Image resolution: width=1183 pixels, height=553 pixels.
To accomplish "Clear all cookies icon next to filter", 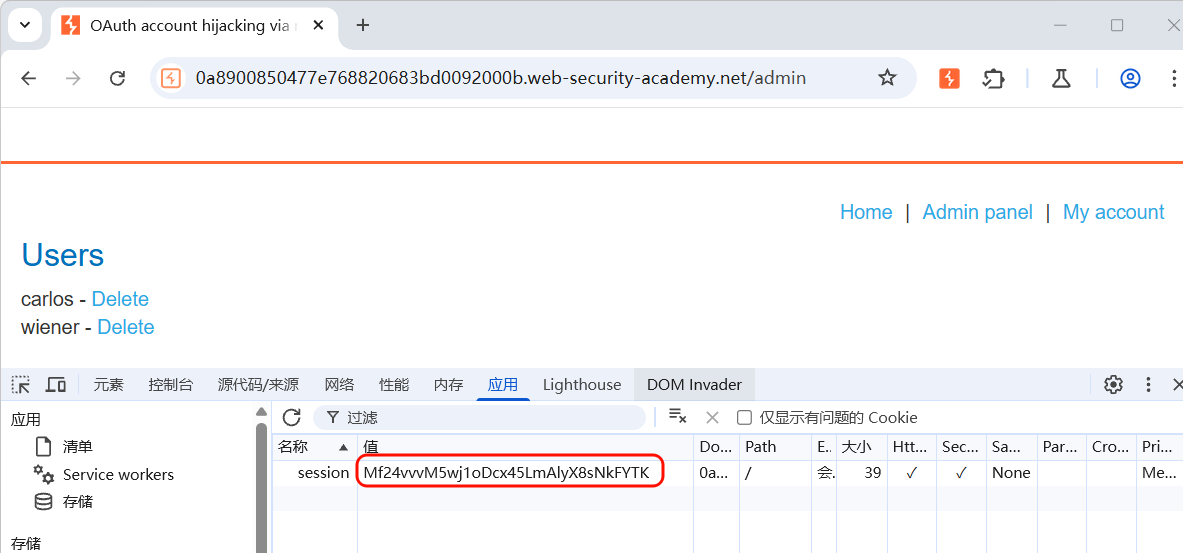I will (677, 417).
